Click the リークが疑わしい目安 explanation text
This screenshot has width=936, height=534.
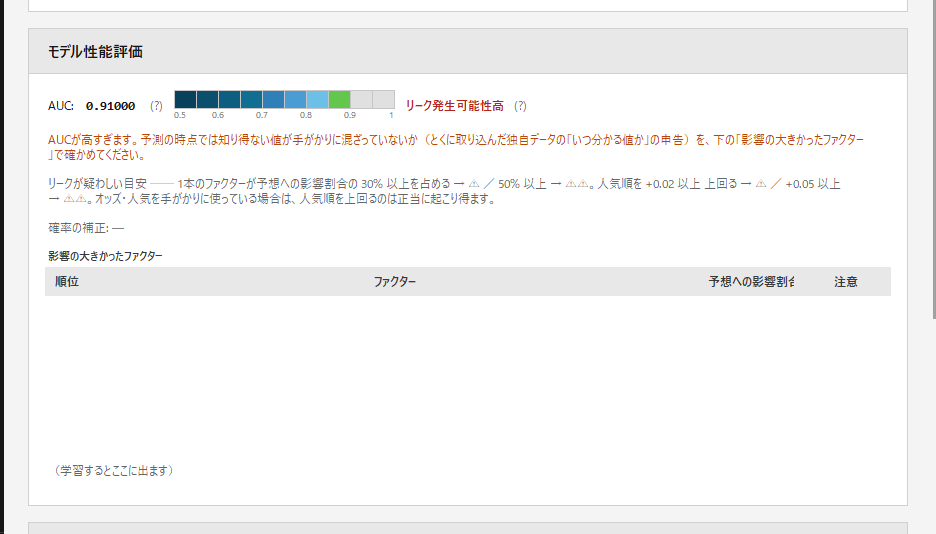[445, 191]
